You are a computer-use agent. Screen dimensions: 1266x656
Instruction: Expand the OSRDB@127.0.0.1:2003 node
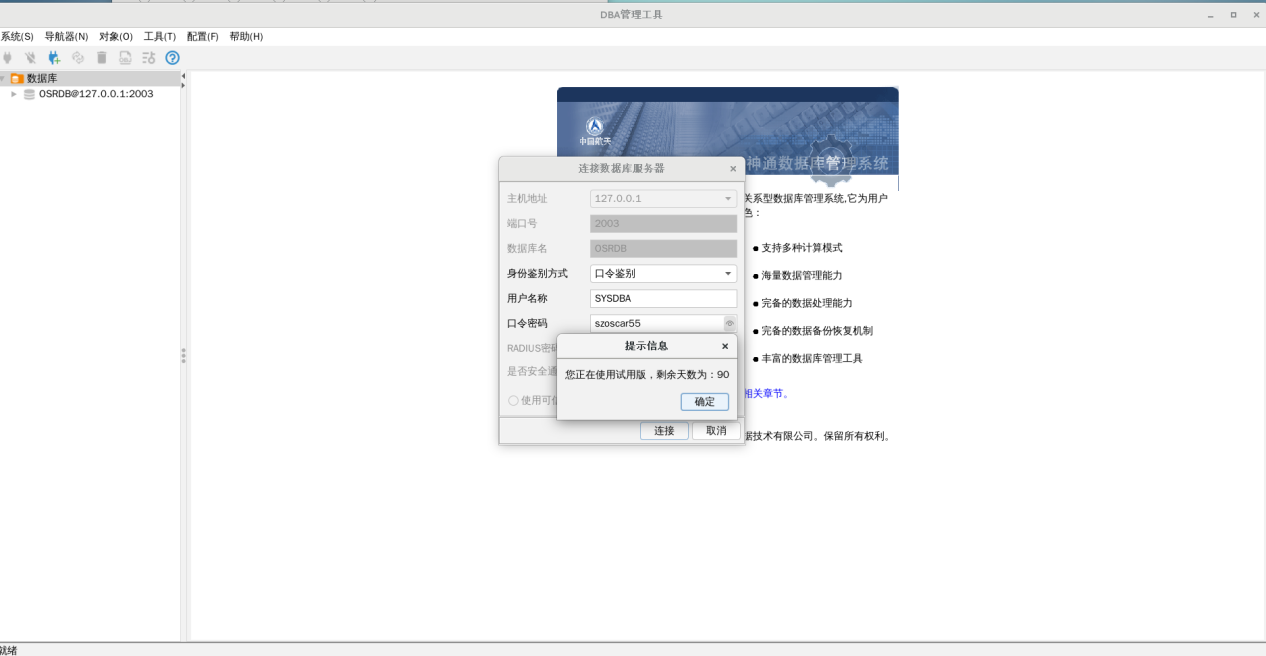(x=14, y=94)
